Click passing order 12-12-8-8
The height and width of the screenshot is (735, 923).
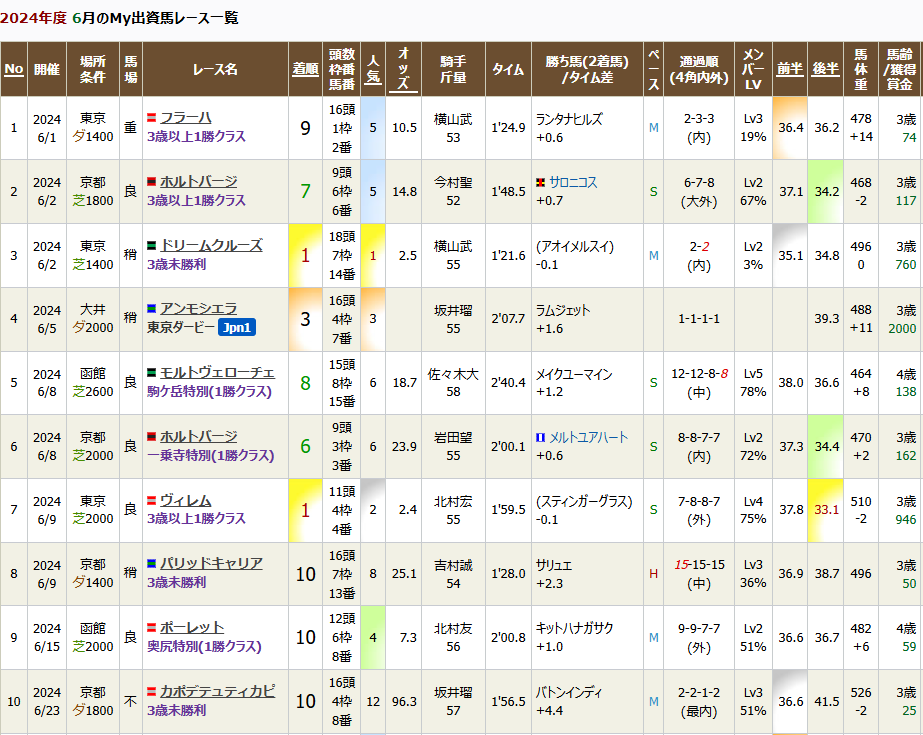(699, 374)
